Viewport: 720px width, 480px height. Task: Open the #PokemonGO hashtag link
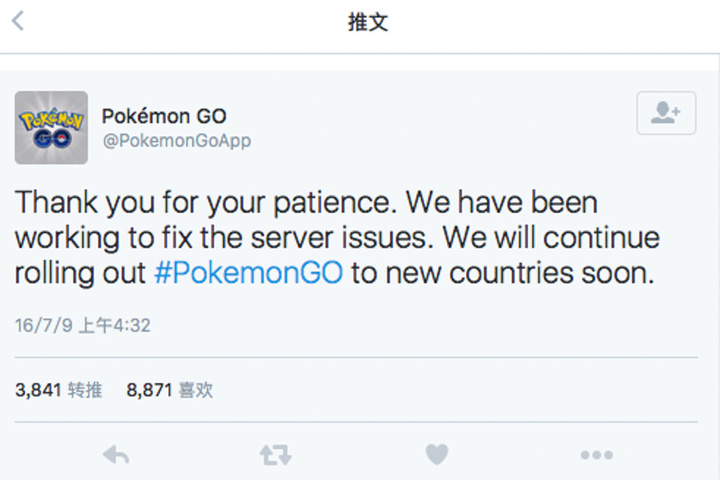(248, 273)
